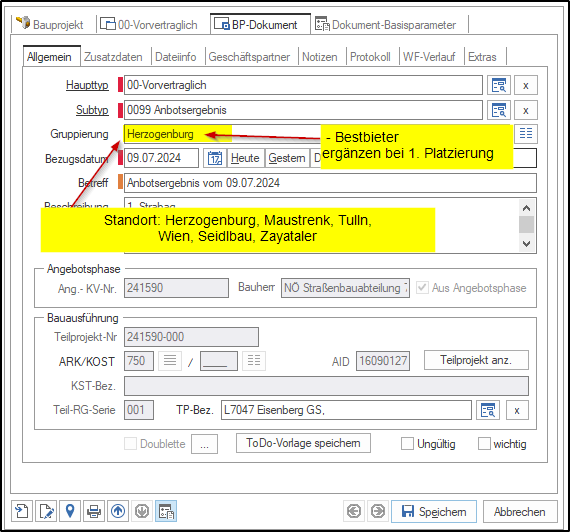Check the wichtig checkbox
Viewport: 570px width, 532px height.
pos(484,444)
